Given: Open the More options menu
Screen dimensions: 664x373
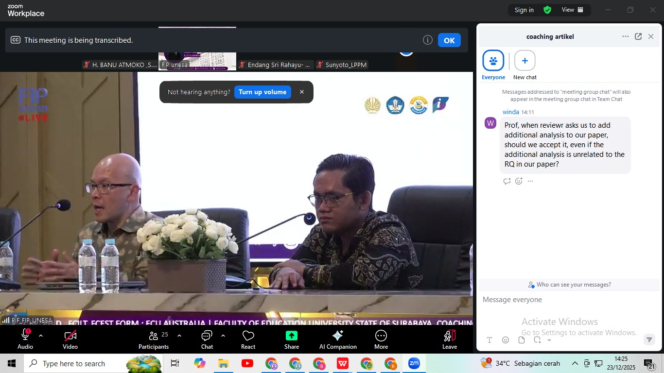Looking at the screenshot, I should point(381,339).
